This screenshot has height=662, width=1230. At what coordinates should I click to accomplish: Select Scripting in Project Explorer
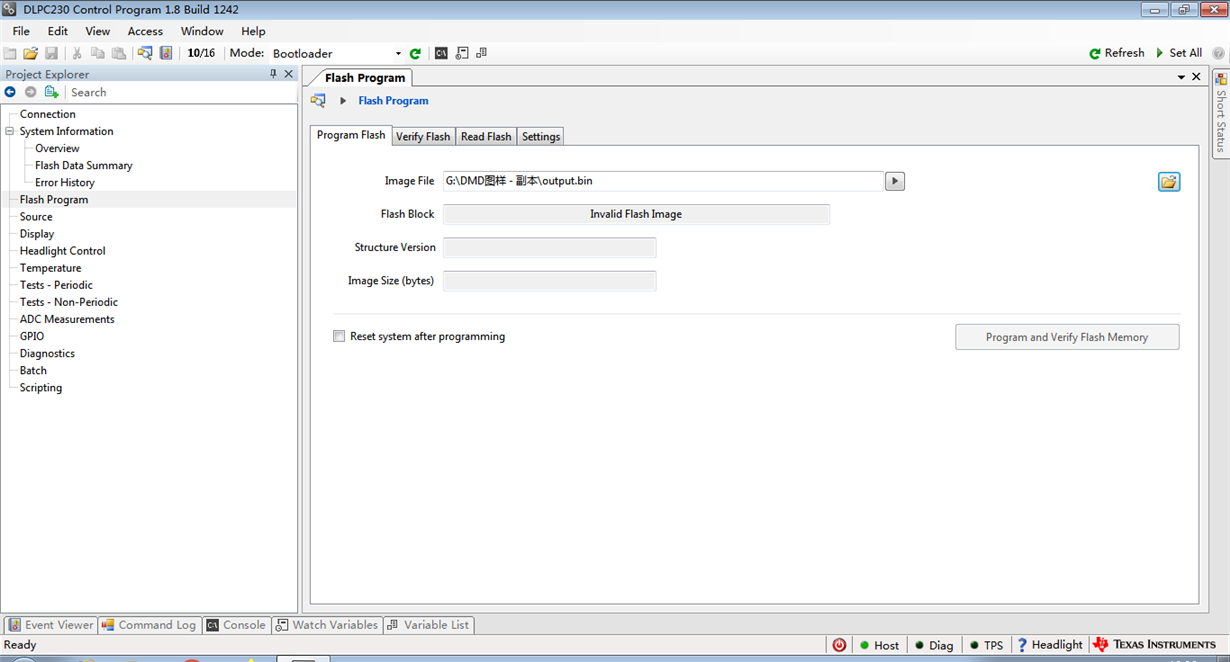(41, 387)
